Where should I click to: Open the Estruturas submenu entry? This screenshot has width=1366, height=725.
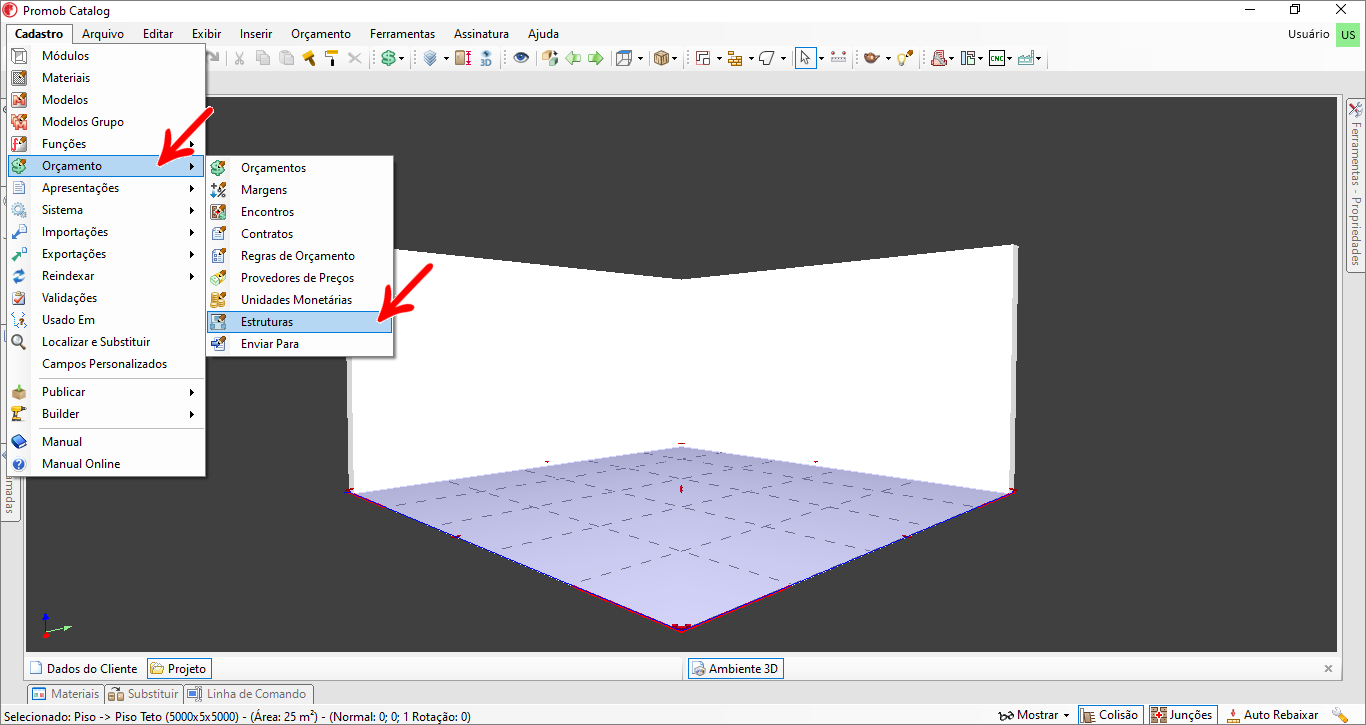click(x=300, y=322)
